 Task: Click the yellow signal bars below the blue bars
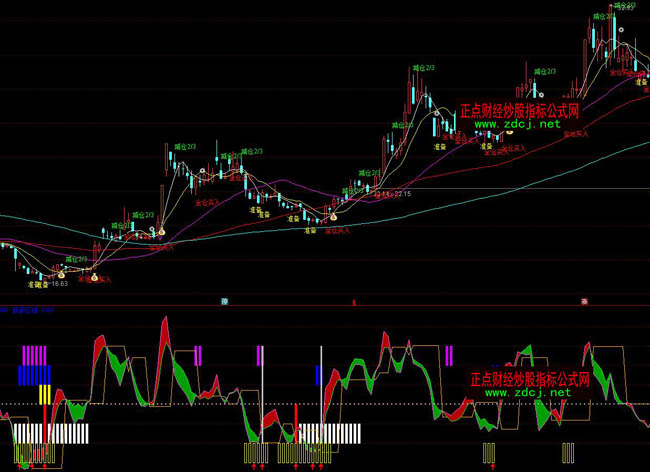click(44, 394)
